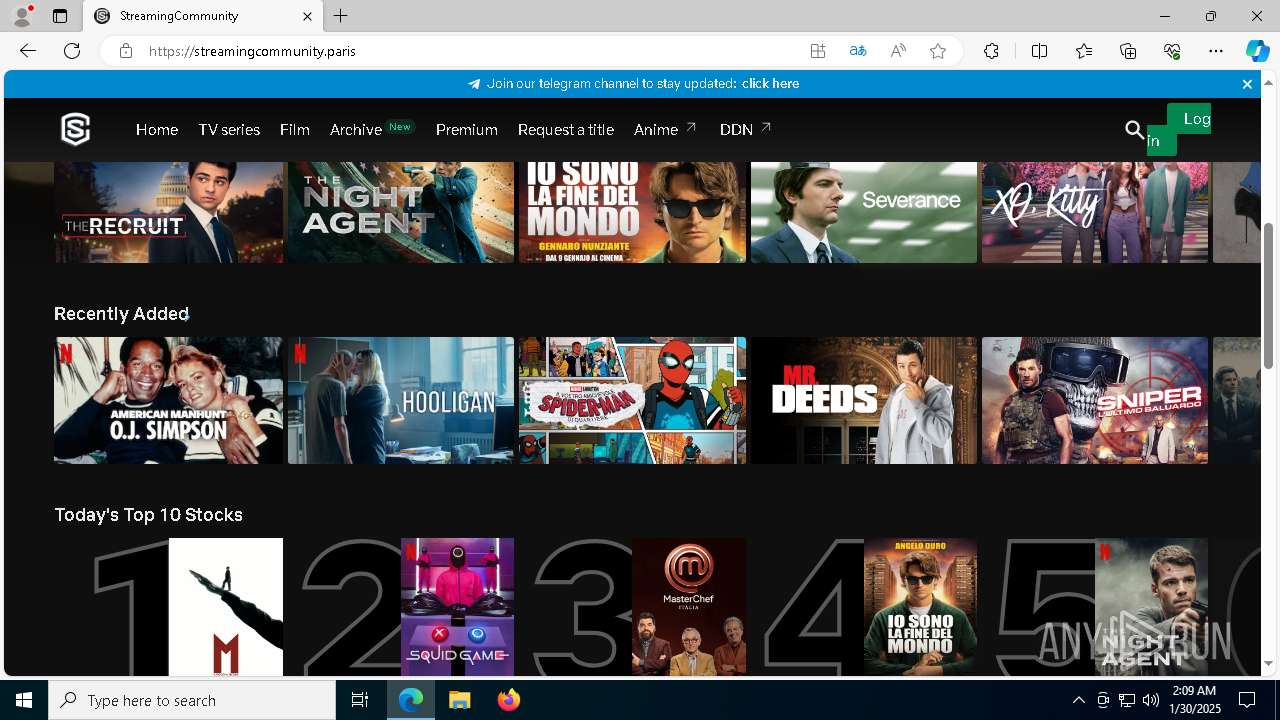The image size is (1280, 720).
Task: Open the MasterChef Italia poster
Action: pos(689,607)
